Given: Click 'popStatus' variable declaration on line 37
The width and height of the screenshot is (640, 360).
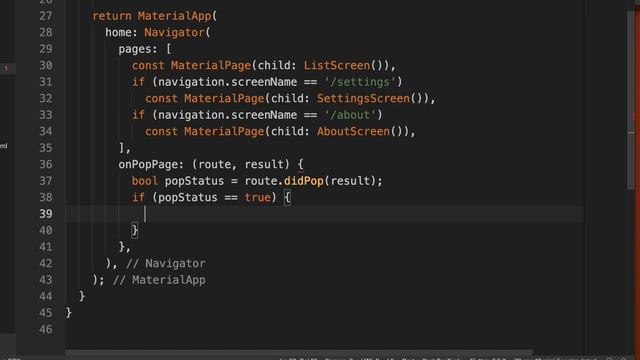Looking at the screenshot, I should click(x=194, y=180).
